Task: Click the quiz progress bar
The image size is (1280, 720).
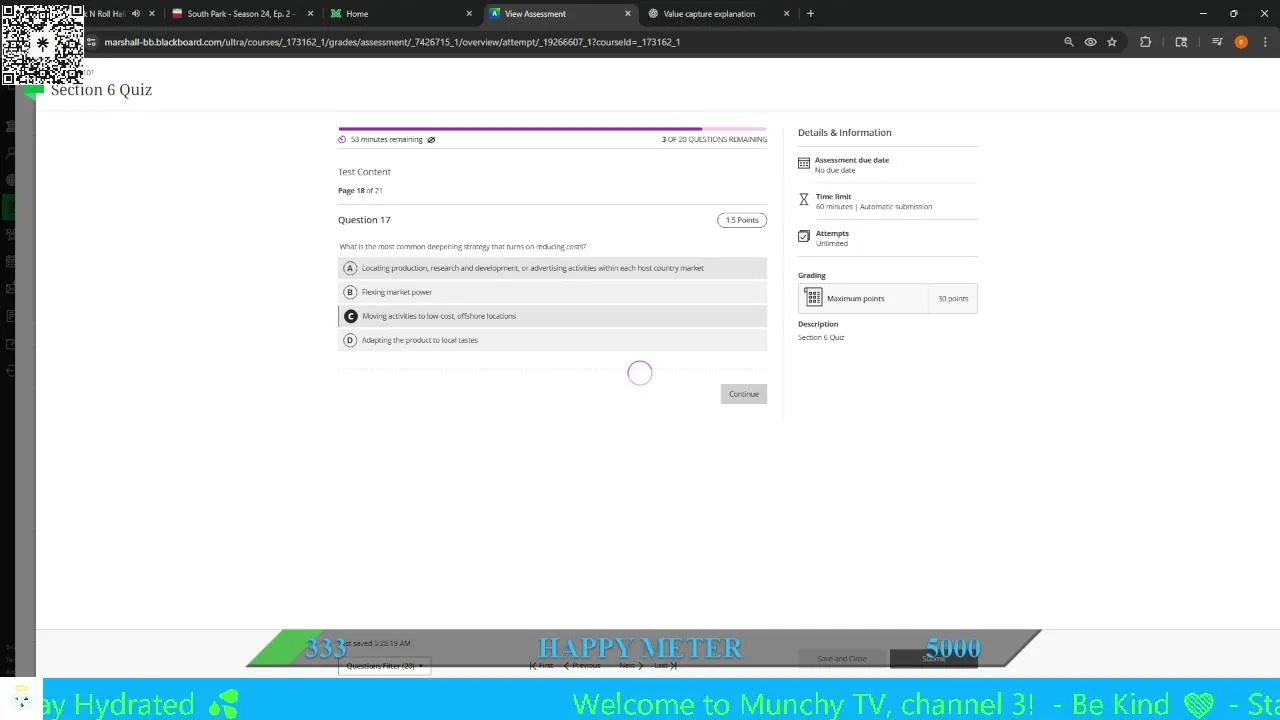Action: click(552, 129)
